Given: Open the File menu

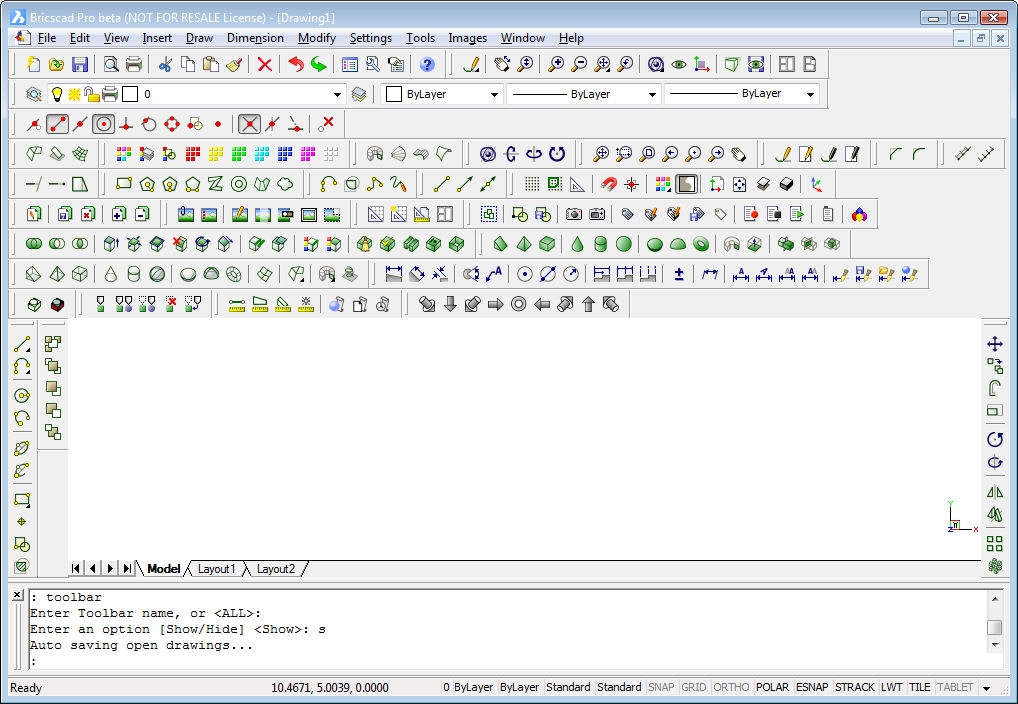Looking at the screenshot, I should 47,38.
